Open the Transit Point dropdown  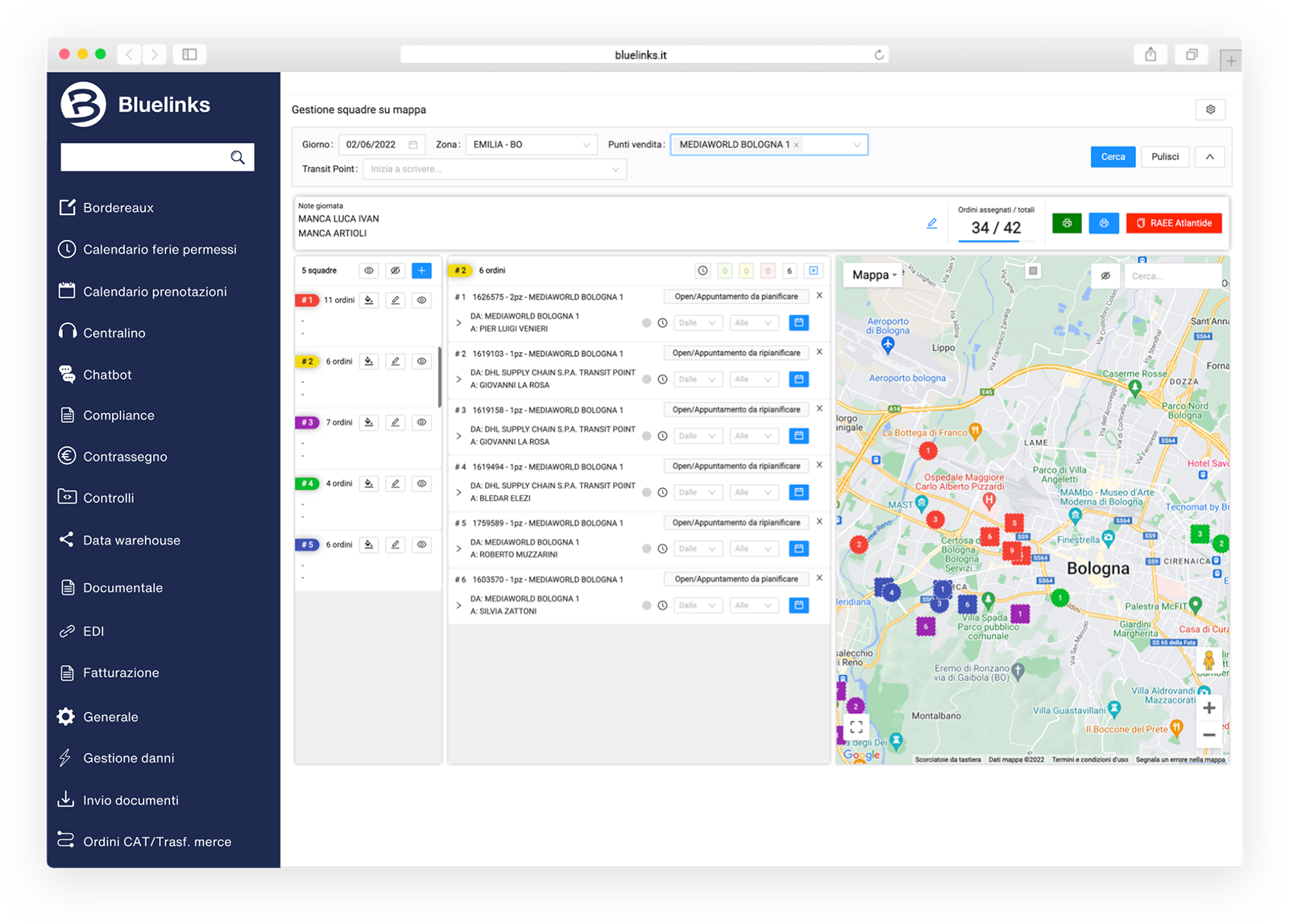coord(495,169)
